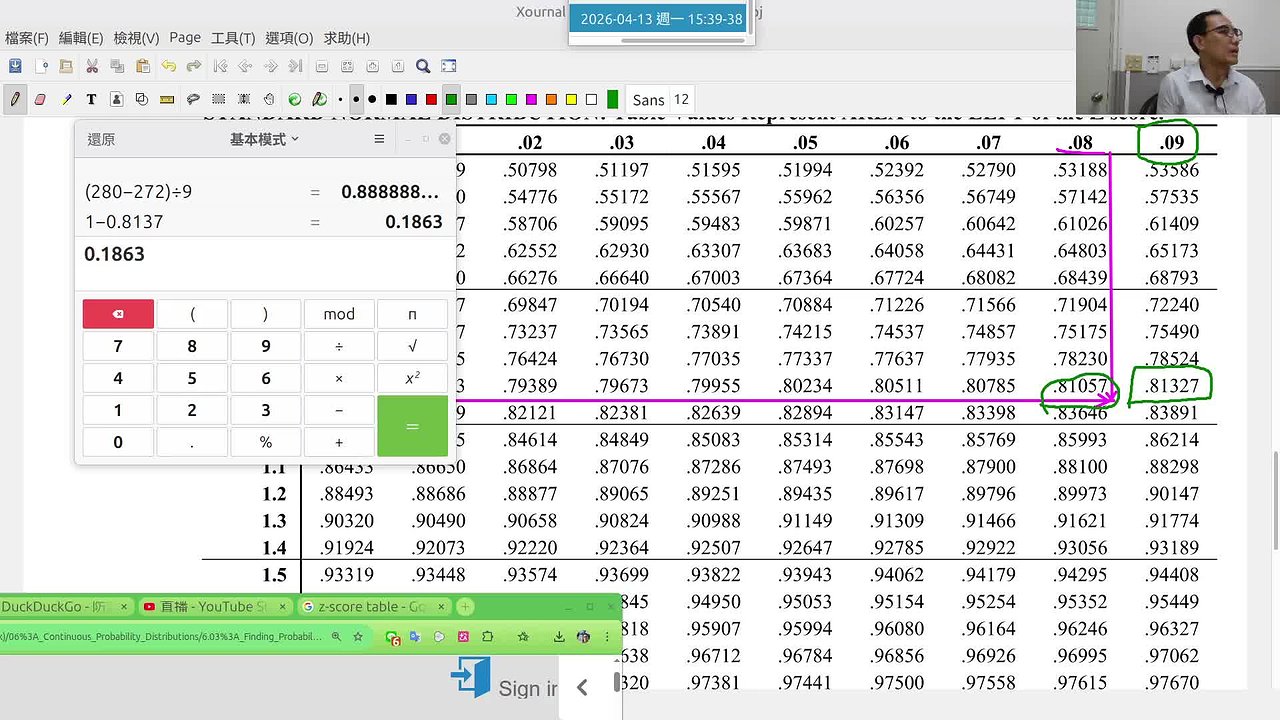Choose medium pen thickness dot

[x=356, y=100]
